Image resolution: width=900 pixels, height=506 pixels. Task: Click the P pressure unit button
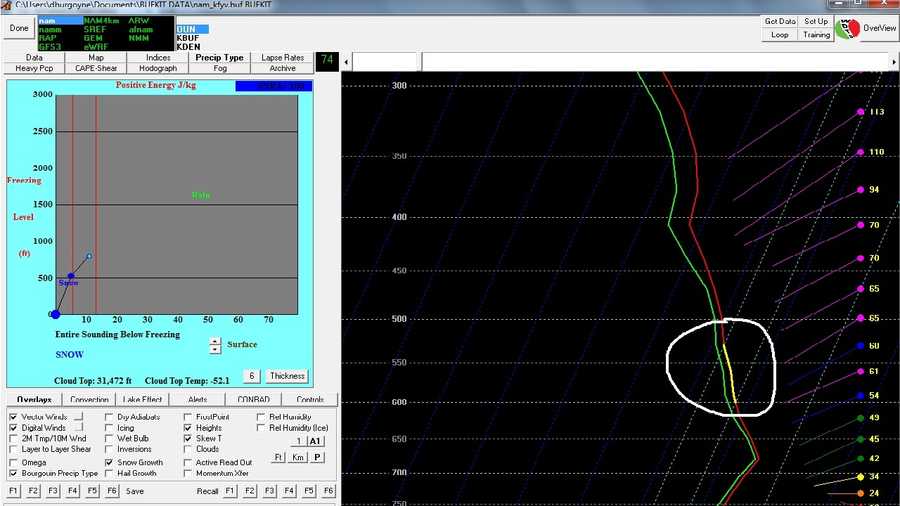[x=317, y=457]
